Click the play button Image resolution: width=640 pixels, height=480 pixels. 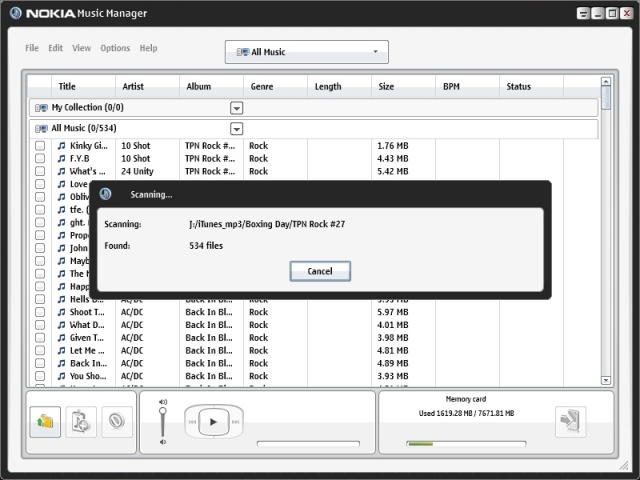click(213, 422)
